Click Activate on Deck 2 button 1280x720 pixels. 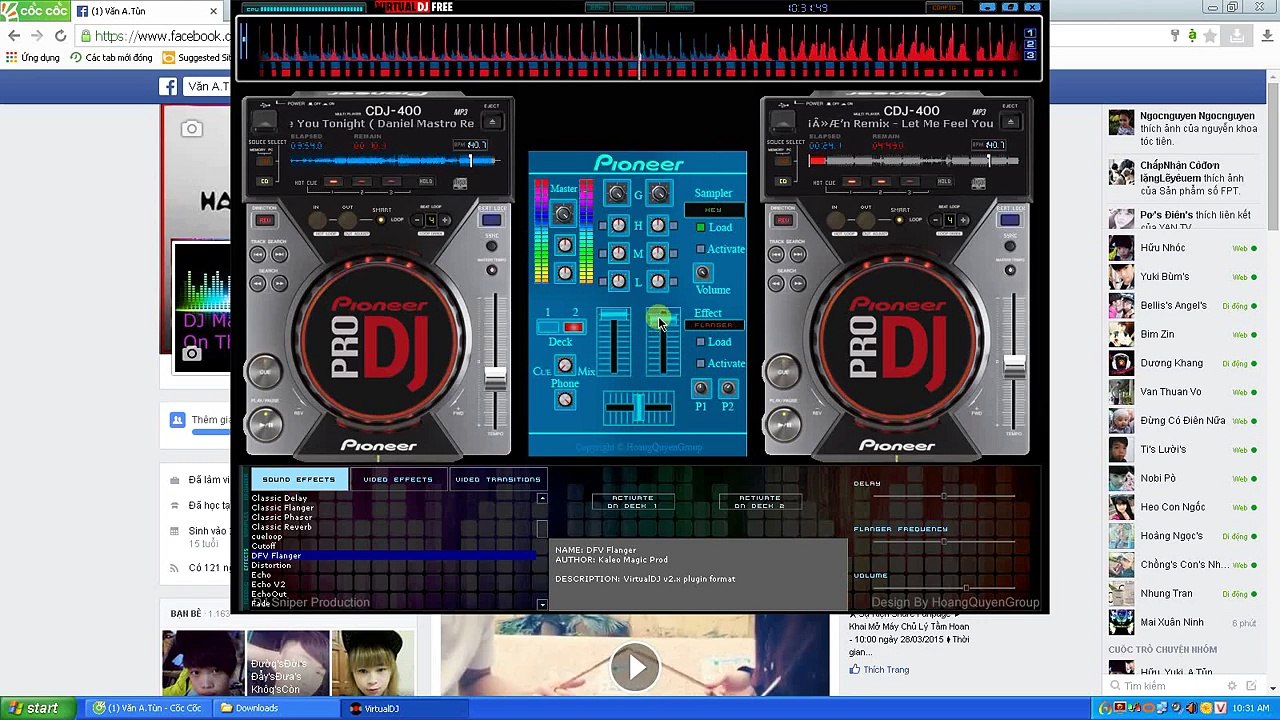[x=760, y=502]
